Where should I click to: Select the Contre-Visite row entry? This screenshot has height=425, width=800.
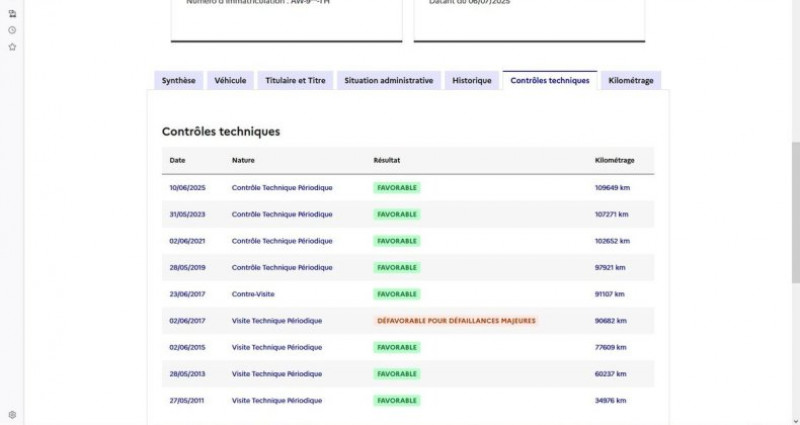click(253, 294)
